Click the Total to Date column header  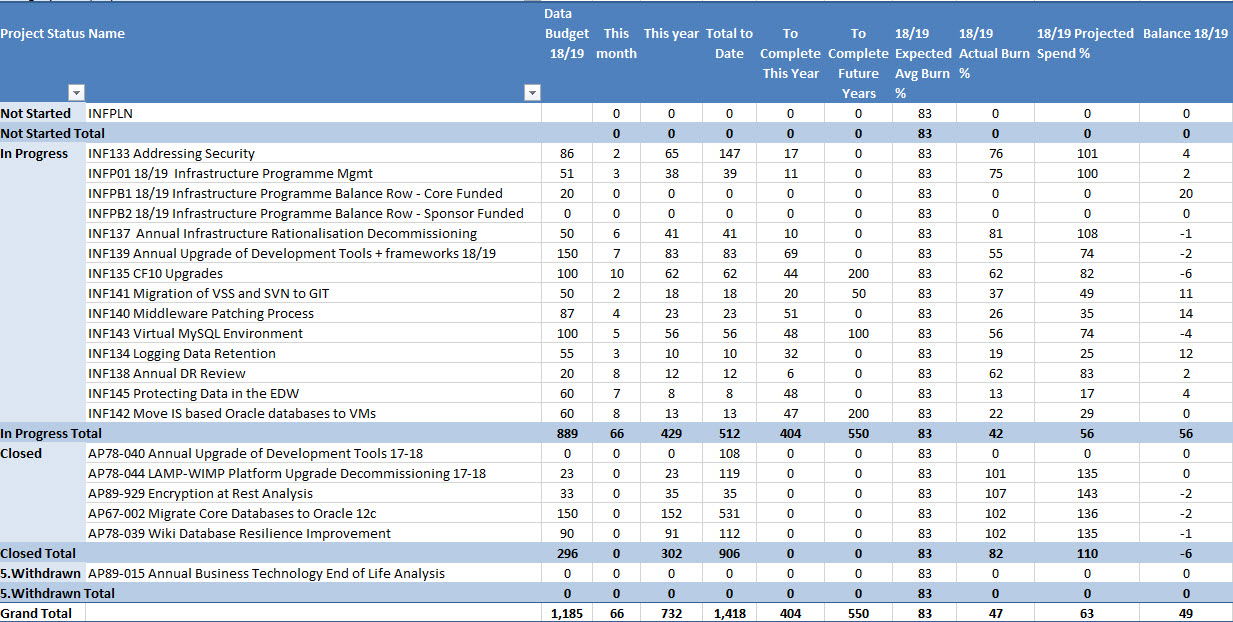tap(729, 43)
